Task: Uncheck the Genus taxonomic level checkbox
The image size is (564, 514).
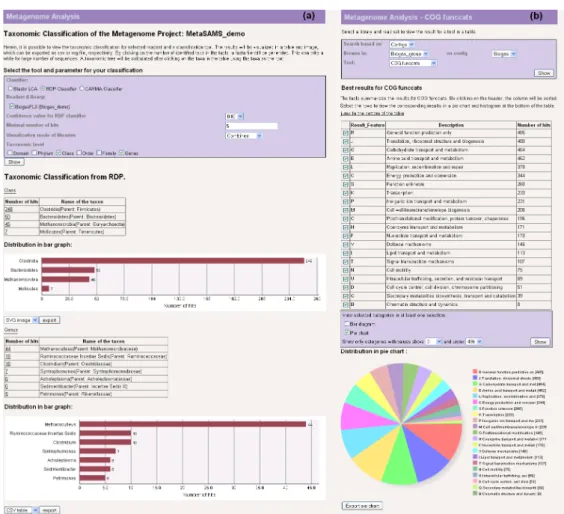Action: (122, 153)
